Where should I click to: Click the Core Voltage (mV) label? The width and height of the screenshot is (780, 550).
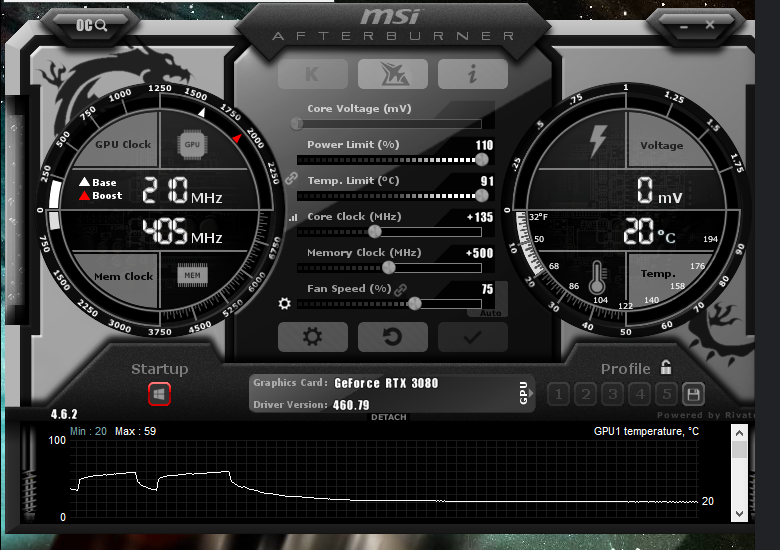pos(359,108)
